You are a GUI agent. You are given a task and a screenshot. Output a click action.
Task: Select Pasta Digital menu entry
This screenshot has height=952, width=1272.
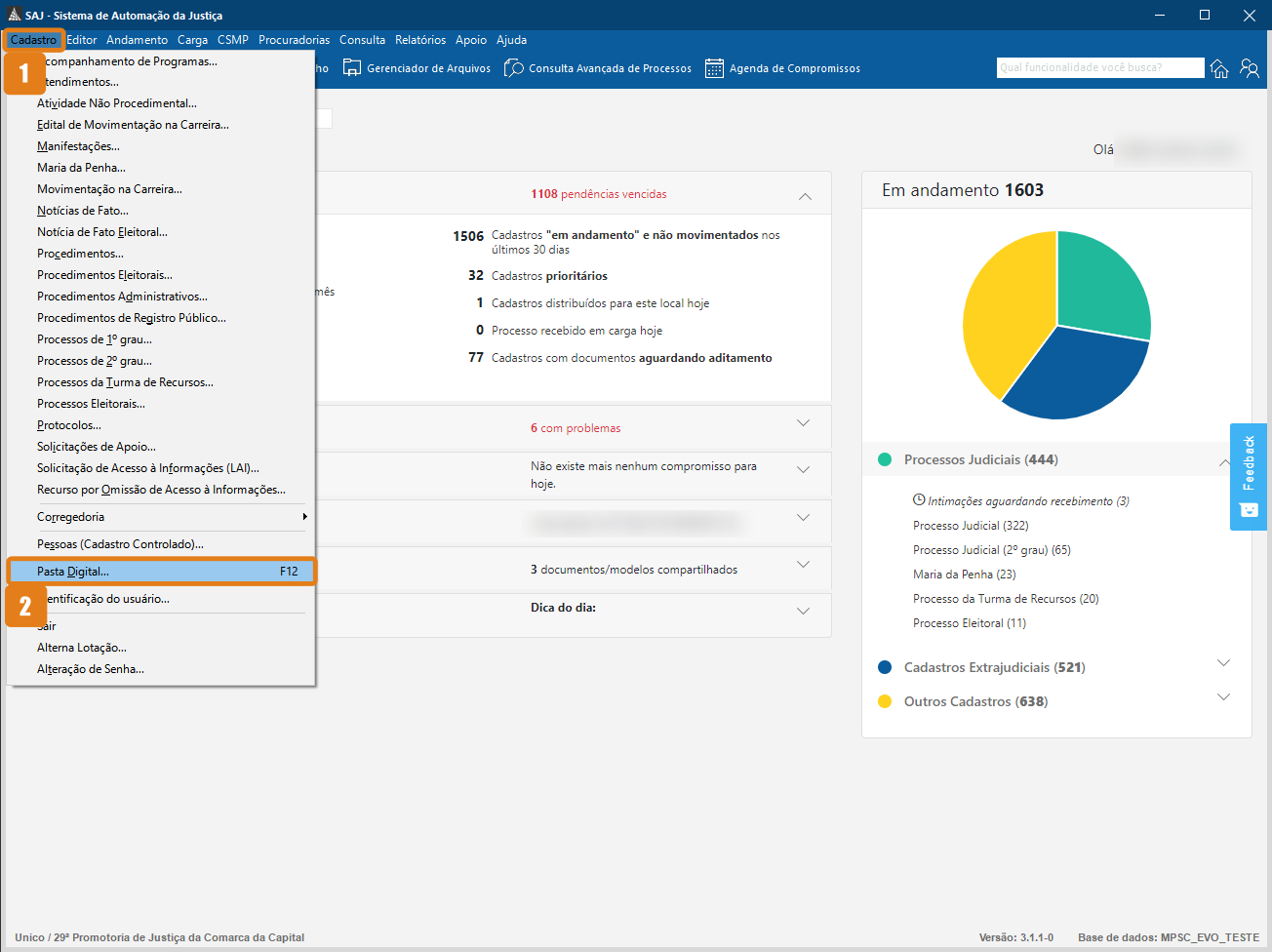click(x=161, y=572)
